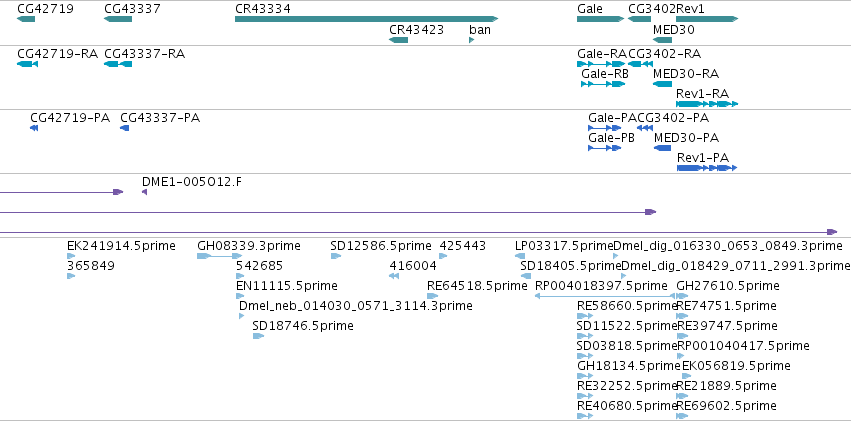The image size is (851, 421).
Task: Click the SD18746.5prime EST feature
Action: [258, 336]
